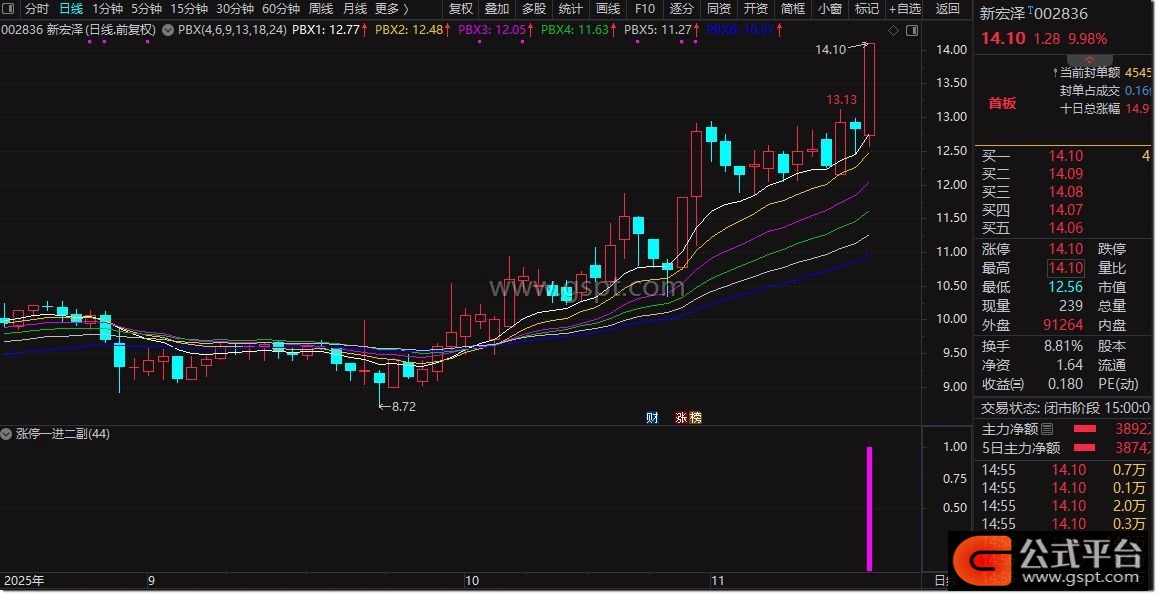
Task: Expand the PBX indicator dropdown arrow
Action: (167, 30)
